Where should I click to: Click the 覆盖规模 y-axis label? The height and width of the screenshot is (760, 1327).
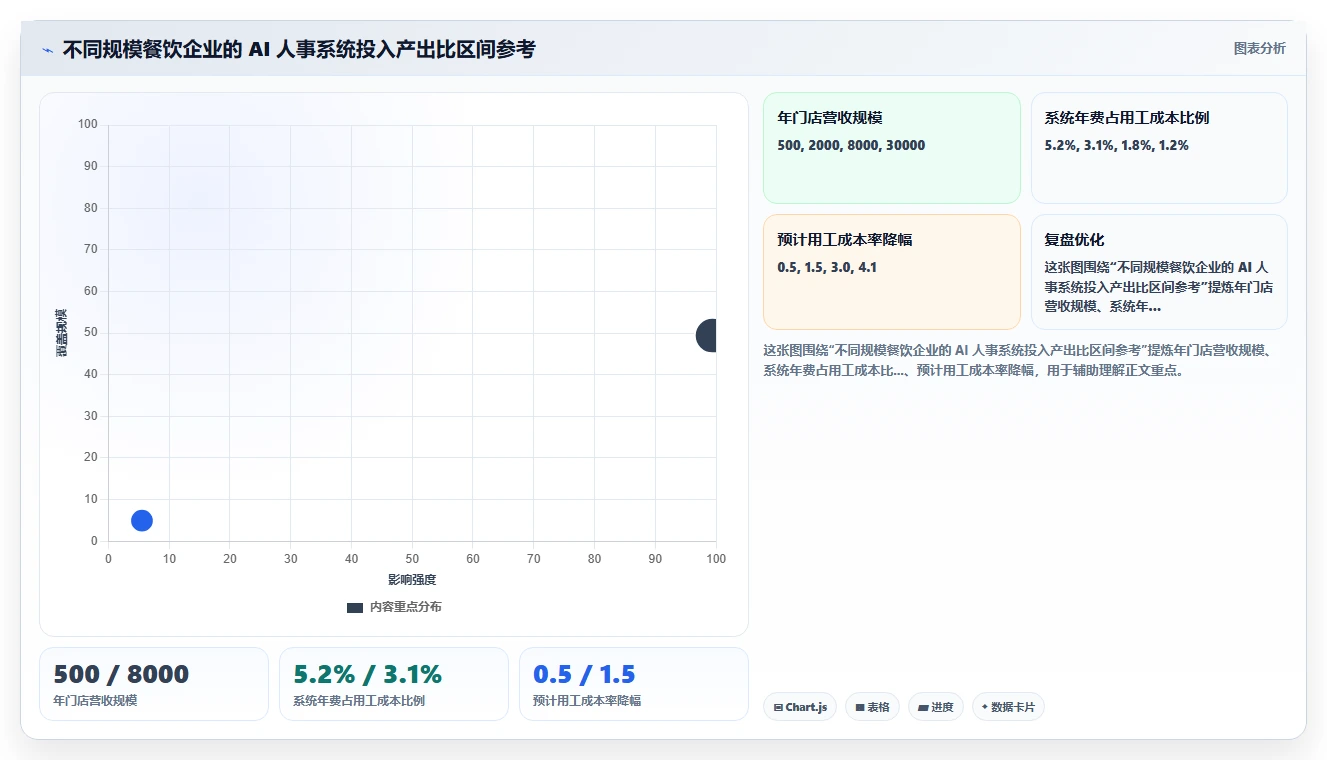tap(61, 333)
